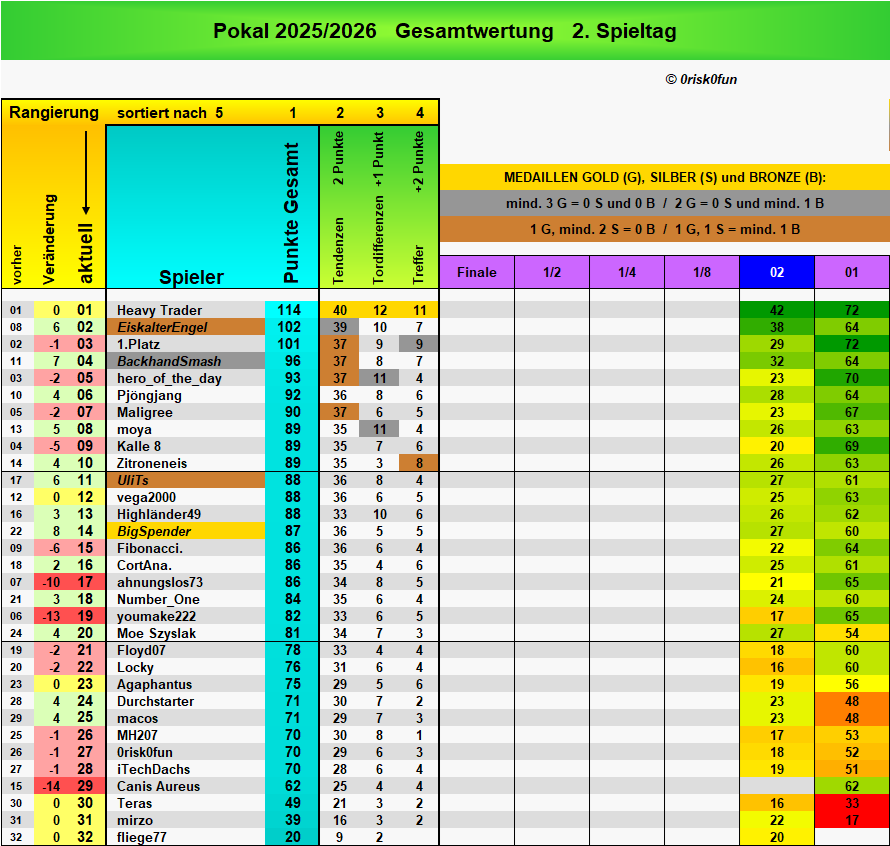
Task: Select total points 114 of Heavy Trader
Action: (x=290, y=310)
